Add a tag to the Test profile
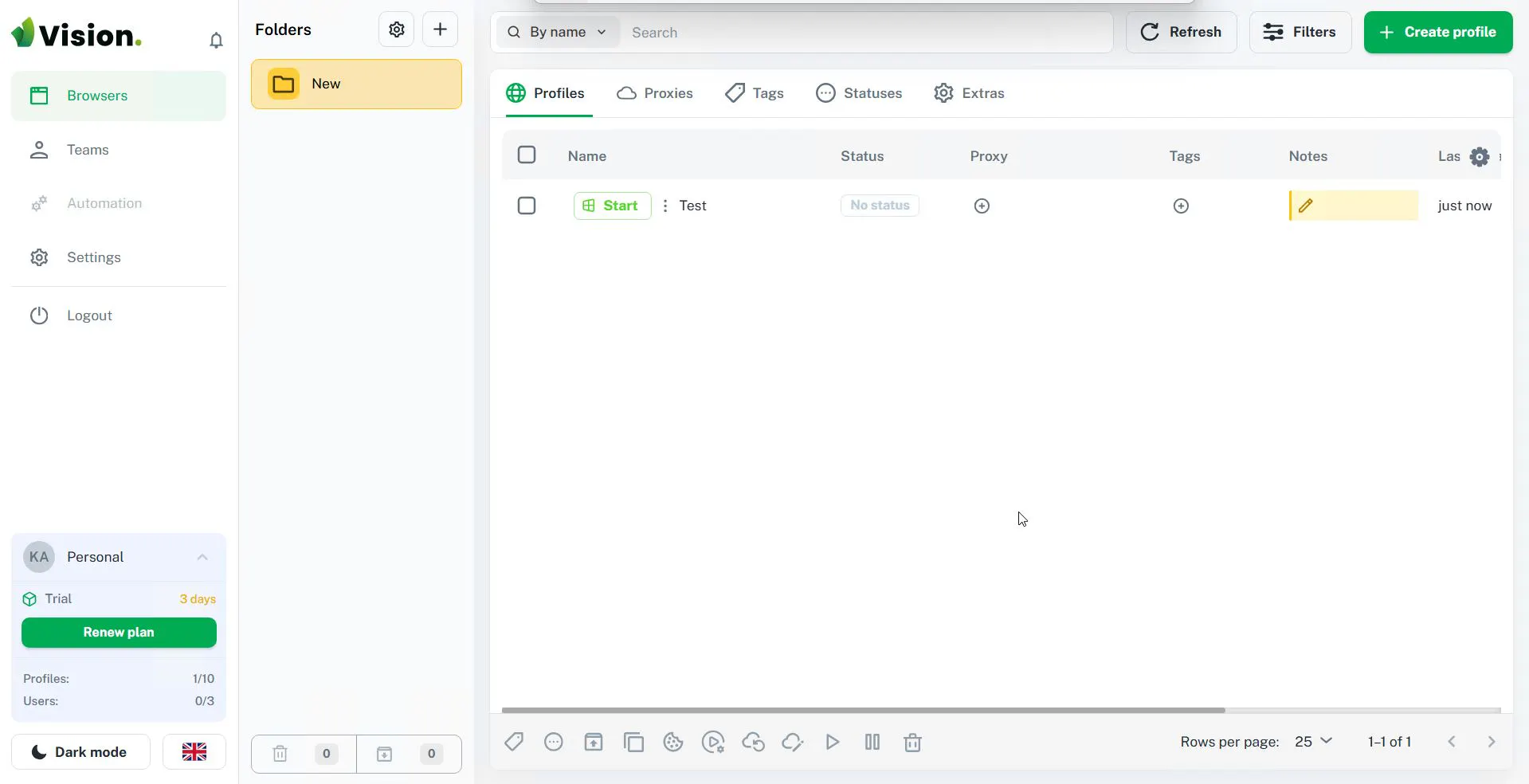 (1181, 206)
